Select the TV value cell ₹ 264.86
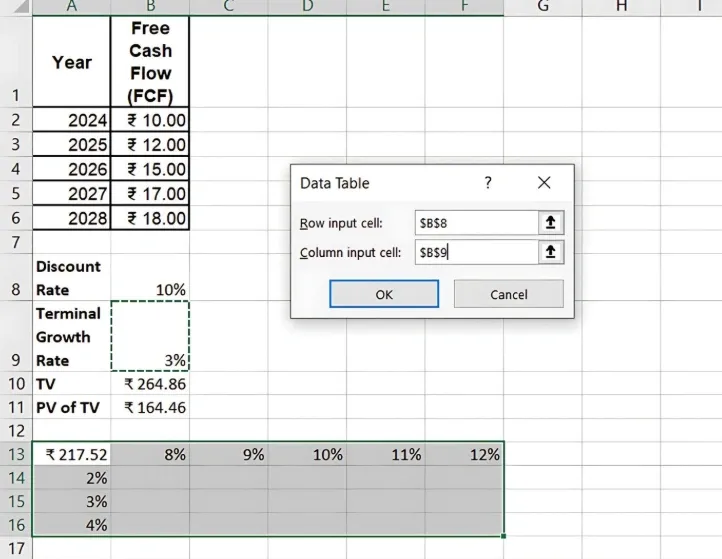The image size is (722, 559). click(x=150, y=384)
